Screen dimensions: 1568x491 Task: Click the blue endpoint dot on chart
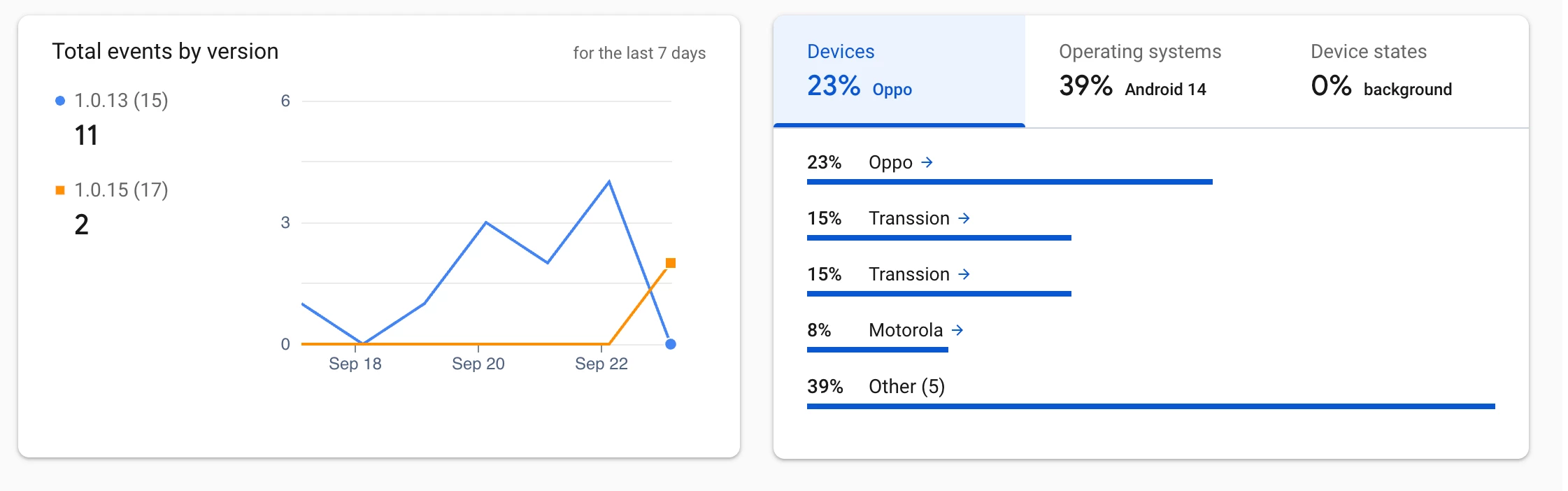pos(671,344)
